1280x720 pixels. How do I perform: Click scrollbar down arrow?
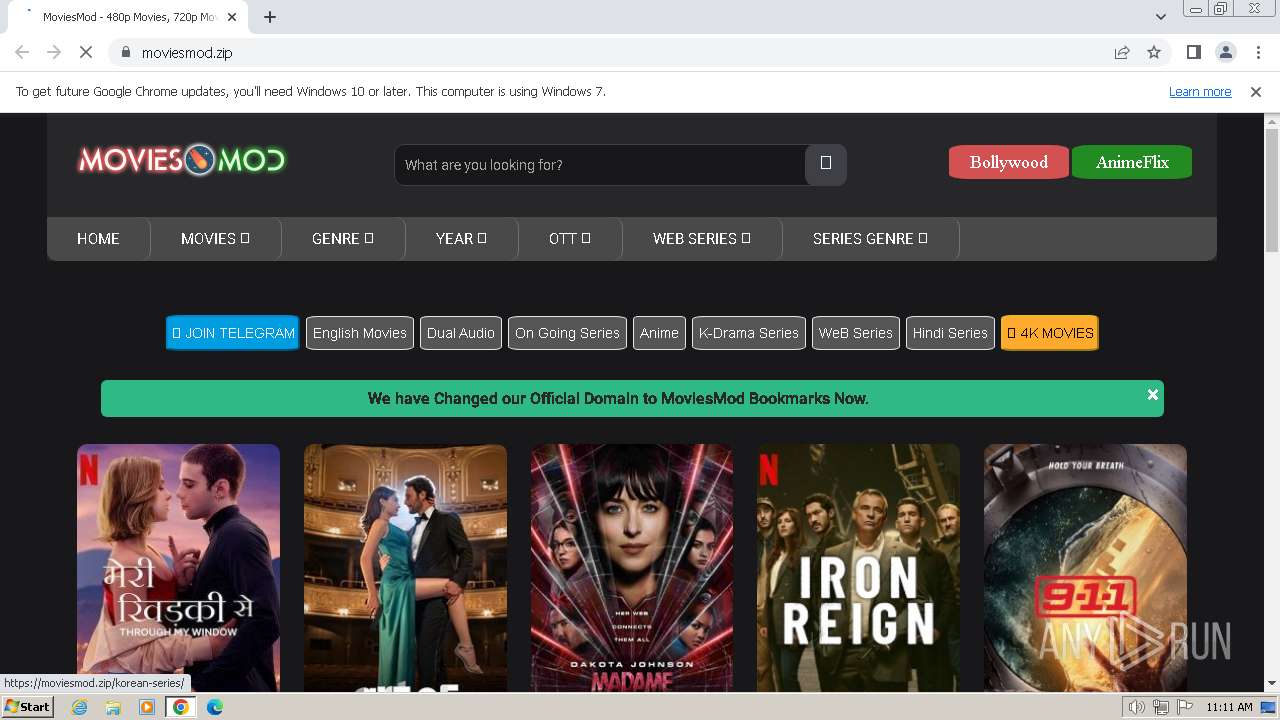coord(1272,684)
